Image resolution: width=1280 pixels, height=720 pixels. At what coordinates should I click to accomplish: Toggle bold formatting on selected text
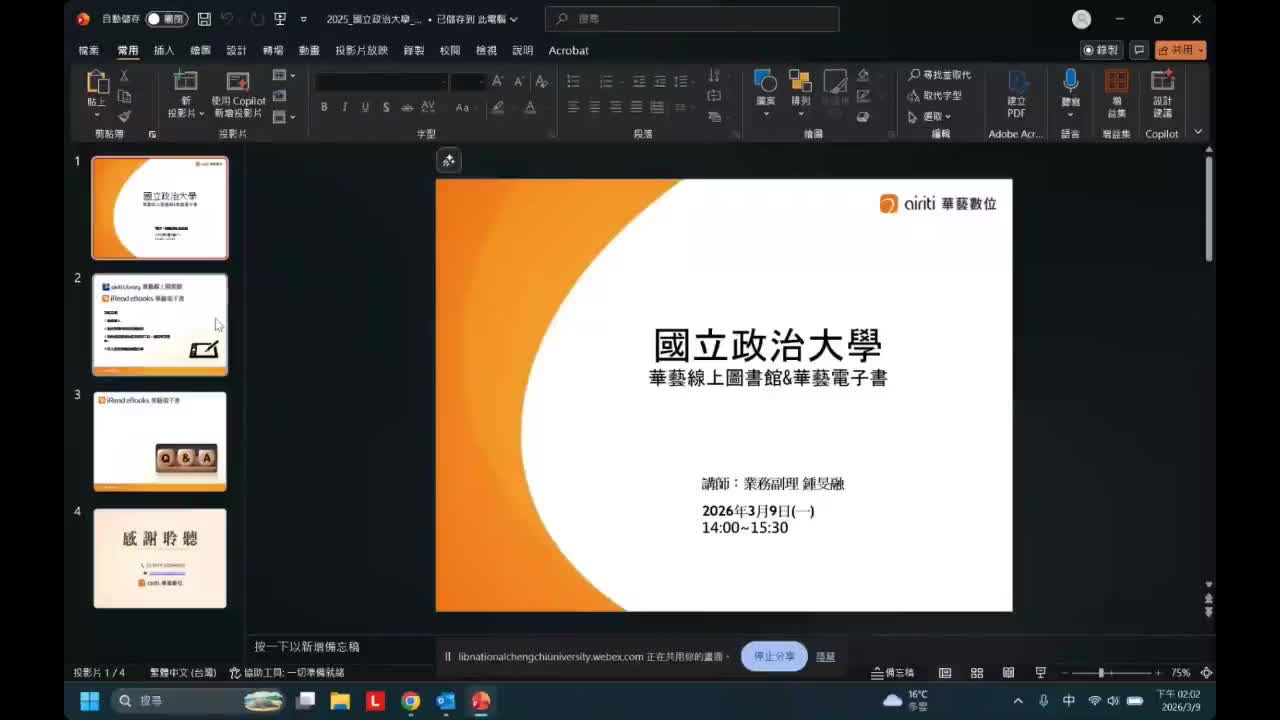[323, 106]
